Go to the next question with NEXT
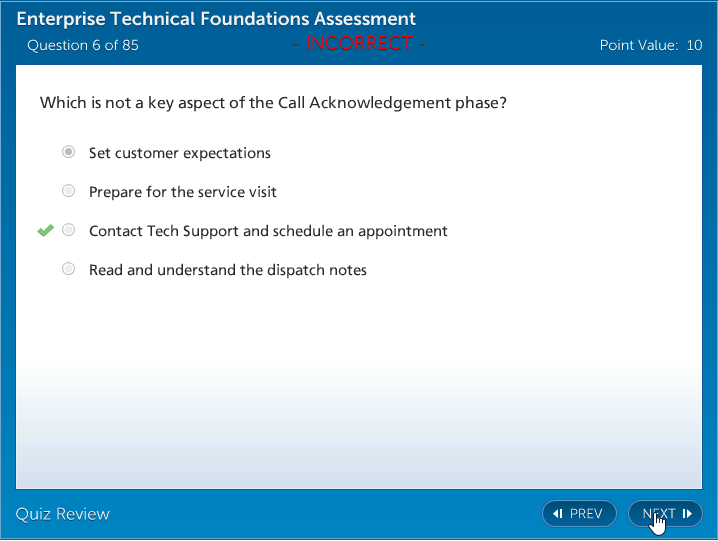 point(665,514)
